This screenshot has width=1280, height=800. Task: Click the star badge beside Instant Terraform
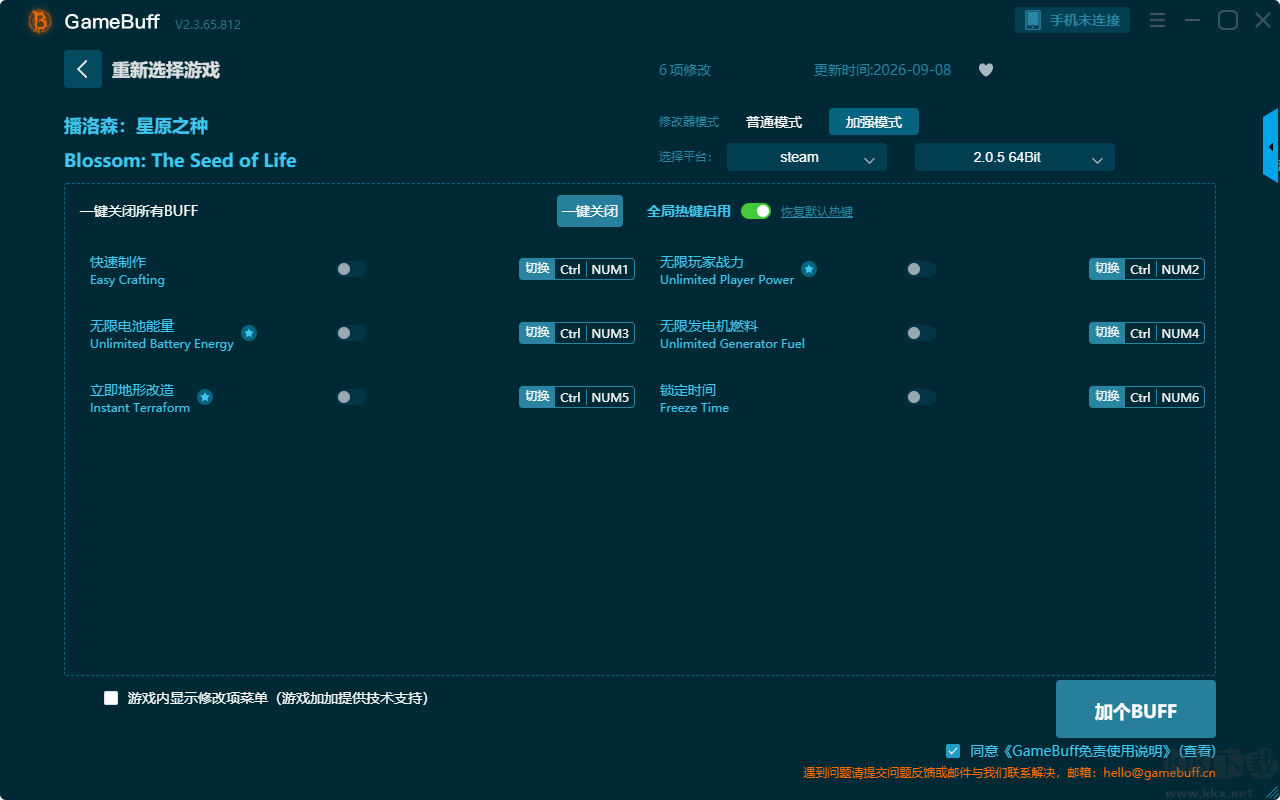[205, 397]
